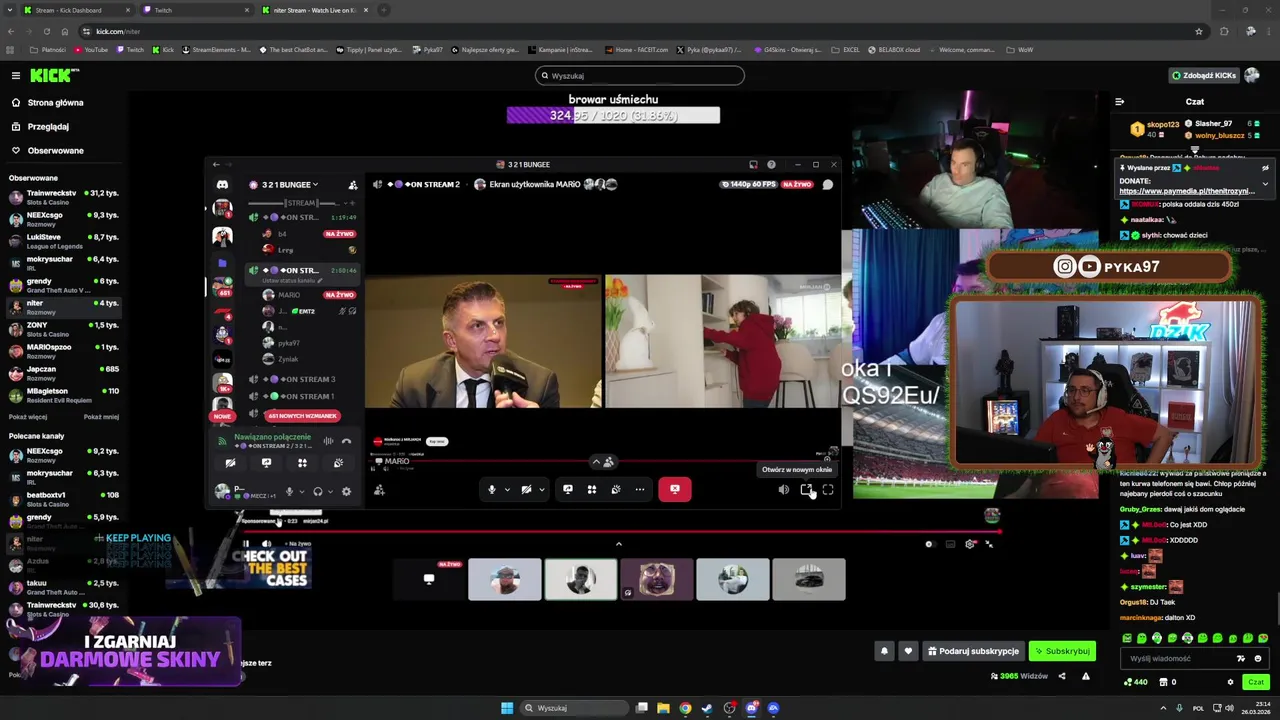The width and height of the screenshot is (1280, 720).
Task: Open camera options arrow in call bar
Action: click(542, 489)
